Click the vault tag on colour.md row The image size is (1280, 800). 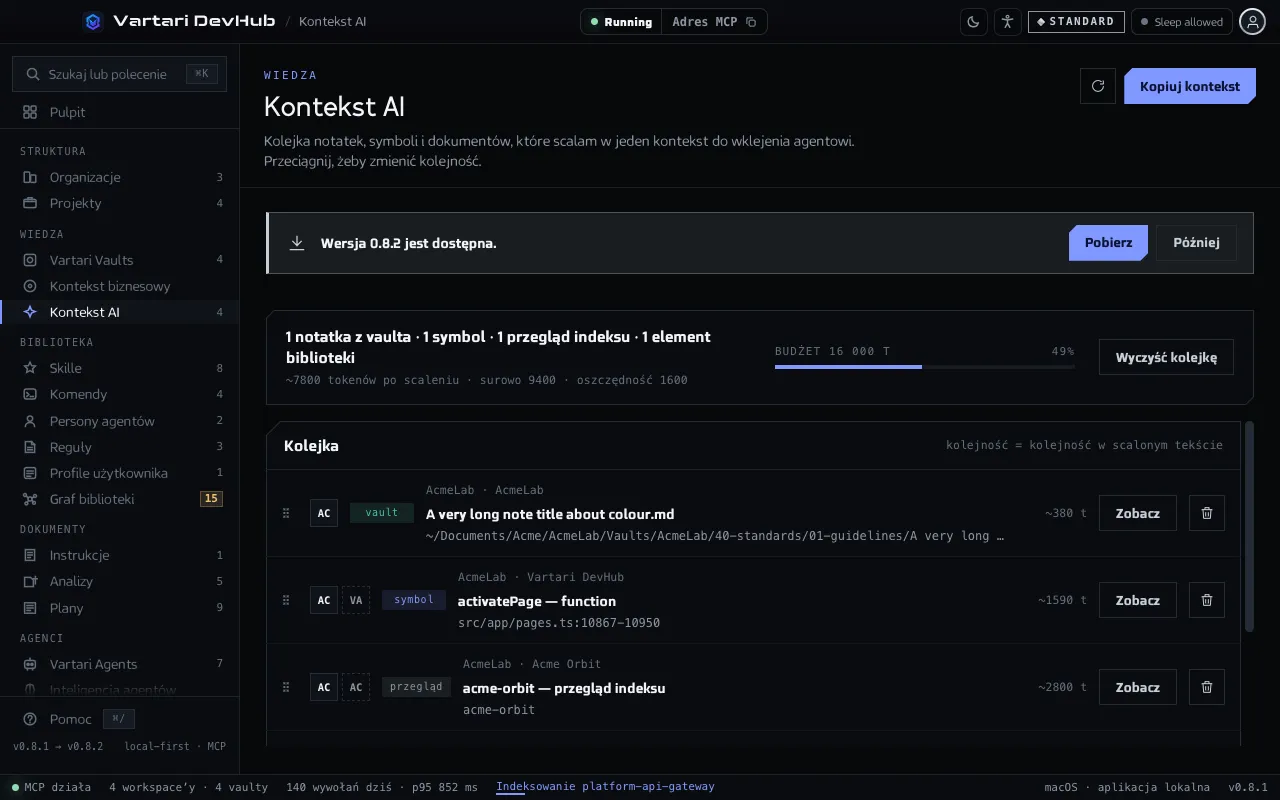click(382, 513)
